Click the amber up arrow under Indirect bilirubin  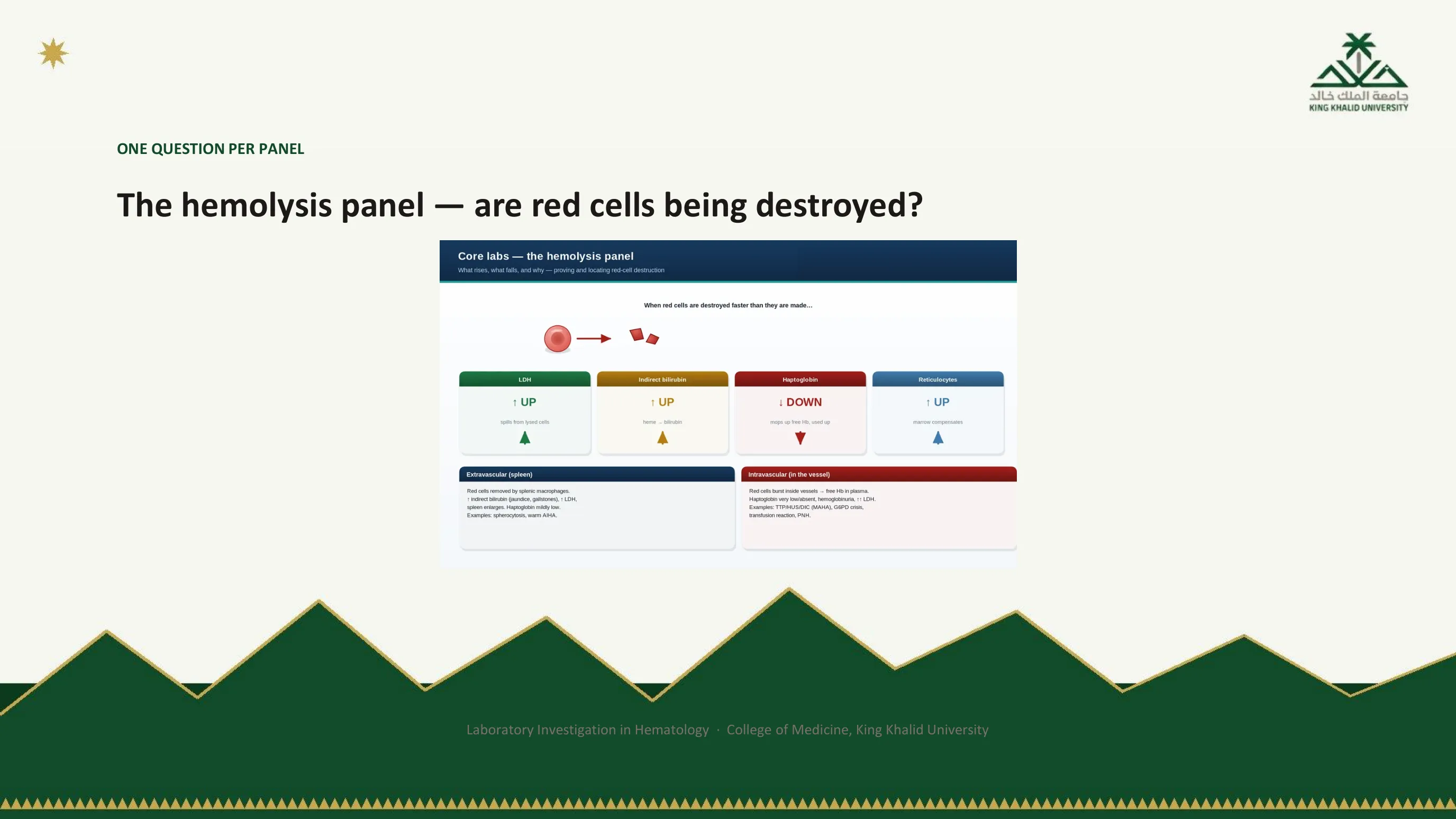(x=662, y=438)
